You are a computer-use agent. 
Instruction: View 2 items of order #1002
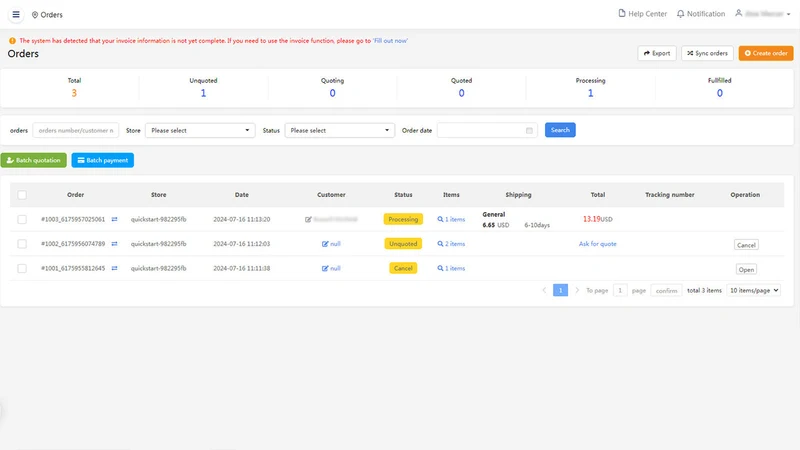click(451, 244)
